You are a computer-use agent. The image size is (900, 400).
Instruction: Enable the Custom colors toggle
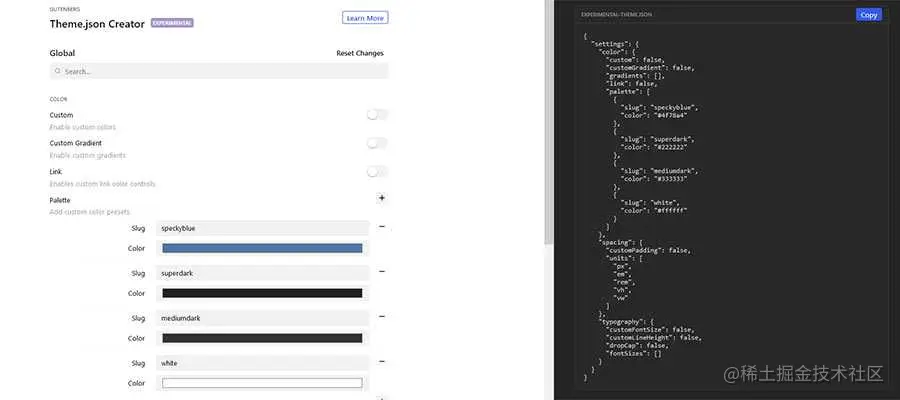click(377, 115)
